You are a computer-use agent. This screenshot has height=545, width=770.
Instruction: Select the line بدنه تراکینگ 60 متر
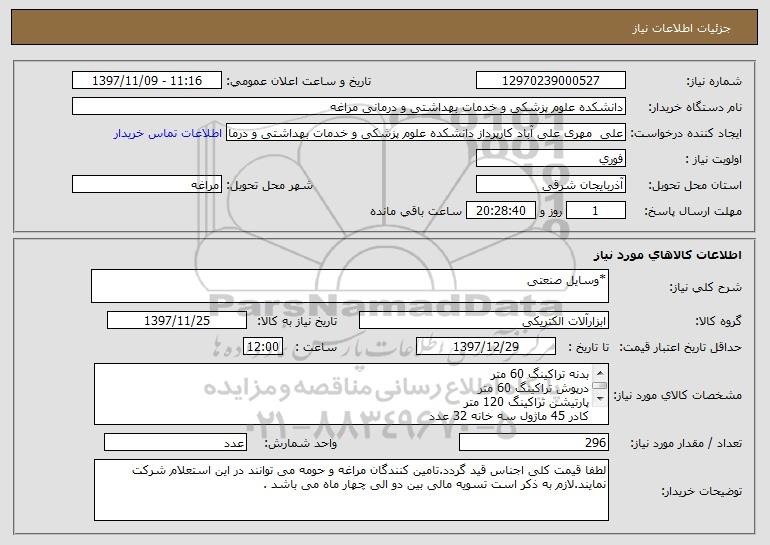[539, 374]
